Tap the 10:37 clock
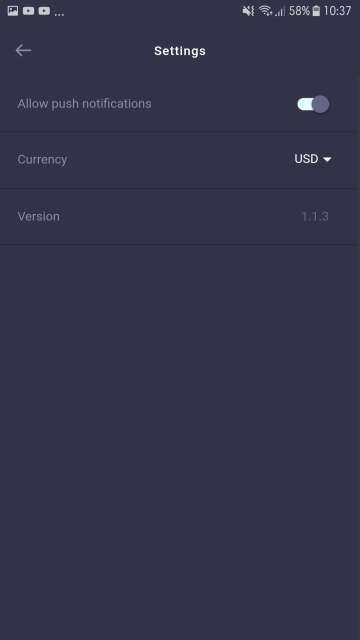The width and height of the screenshot is (360, 640). pos(337,11)
